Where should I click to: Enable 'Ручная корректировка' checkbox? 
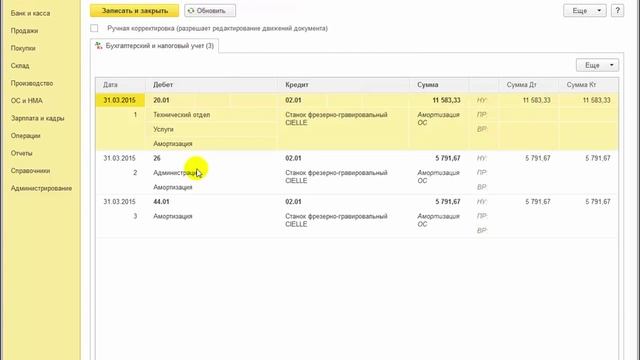(94, 28)
